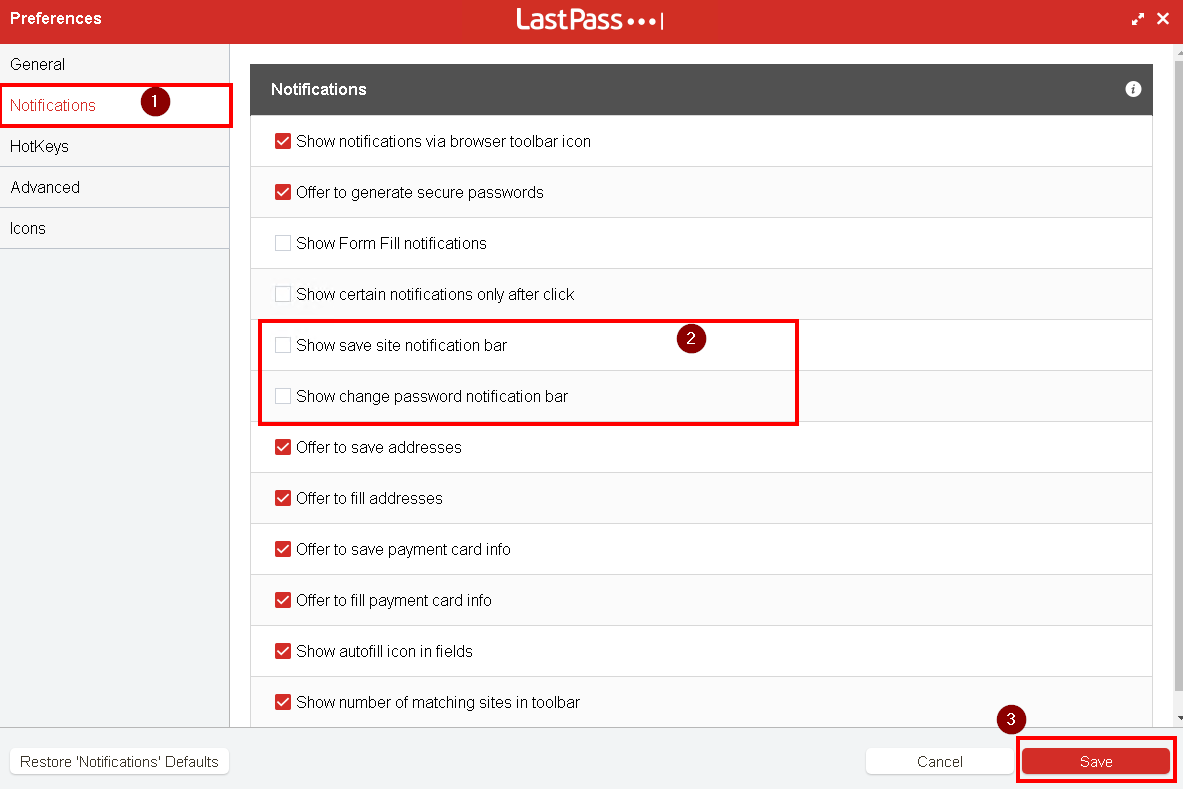This screenshot has height=789, width=1183.
Task: Disable Offer to save addresses
Action: tap(283, 447)
